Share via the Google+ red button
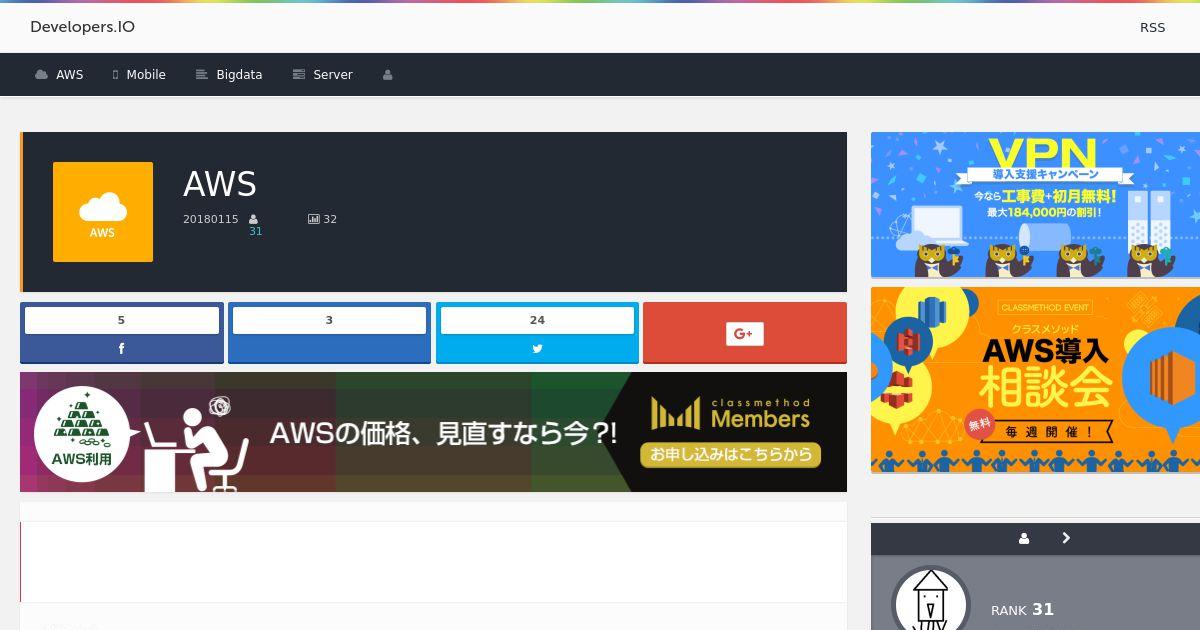Image resolution: width=1200 pixels, height=630 pixels. point(745,333)
